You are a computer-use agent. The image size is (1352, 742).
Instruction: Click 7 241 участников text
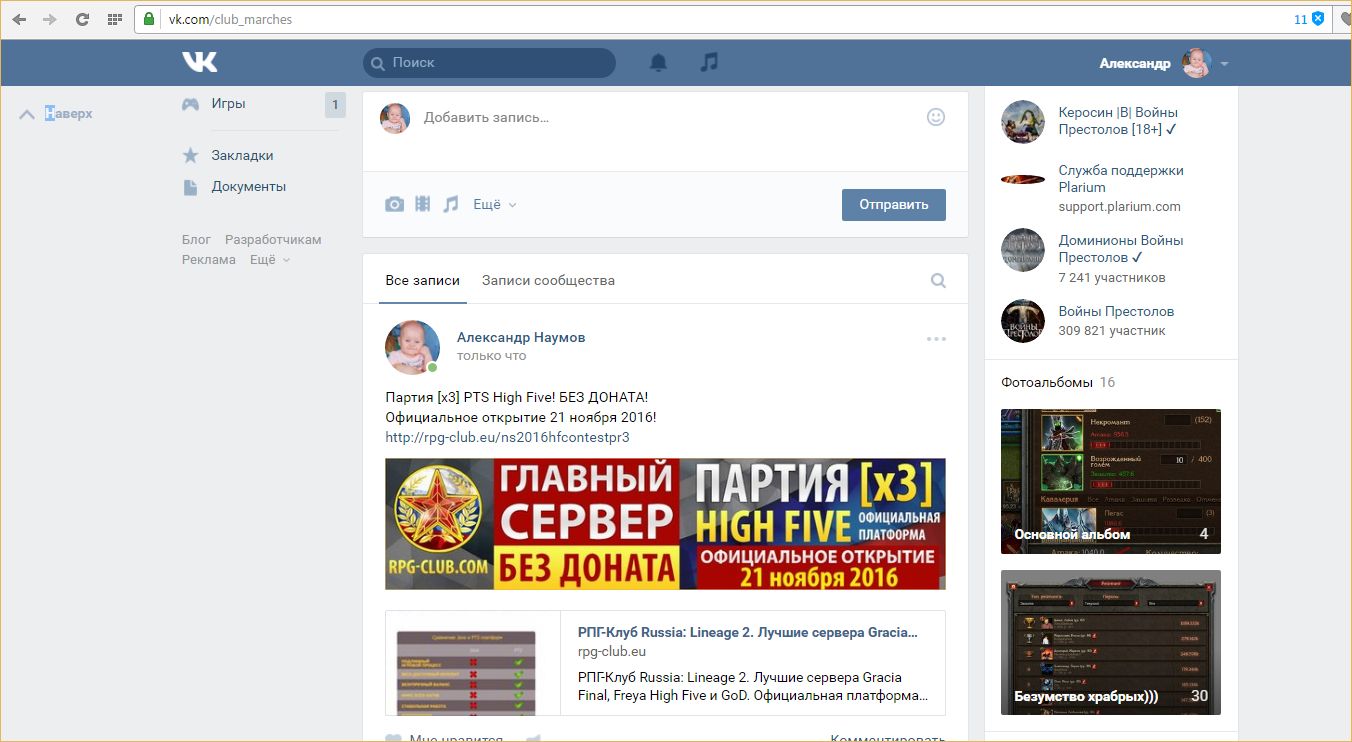click(x=1112, y=278)
